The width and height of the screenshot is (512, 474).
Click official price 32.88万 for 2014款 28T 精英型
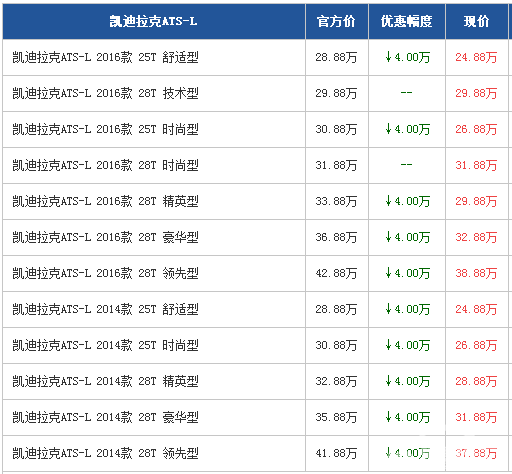coord(336,381)
